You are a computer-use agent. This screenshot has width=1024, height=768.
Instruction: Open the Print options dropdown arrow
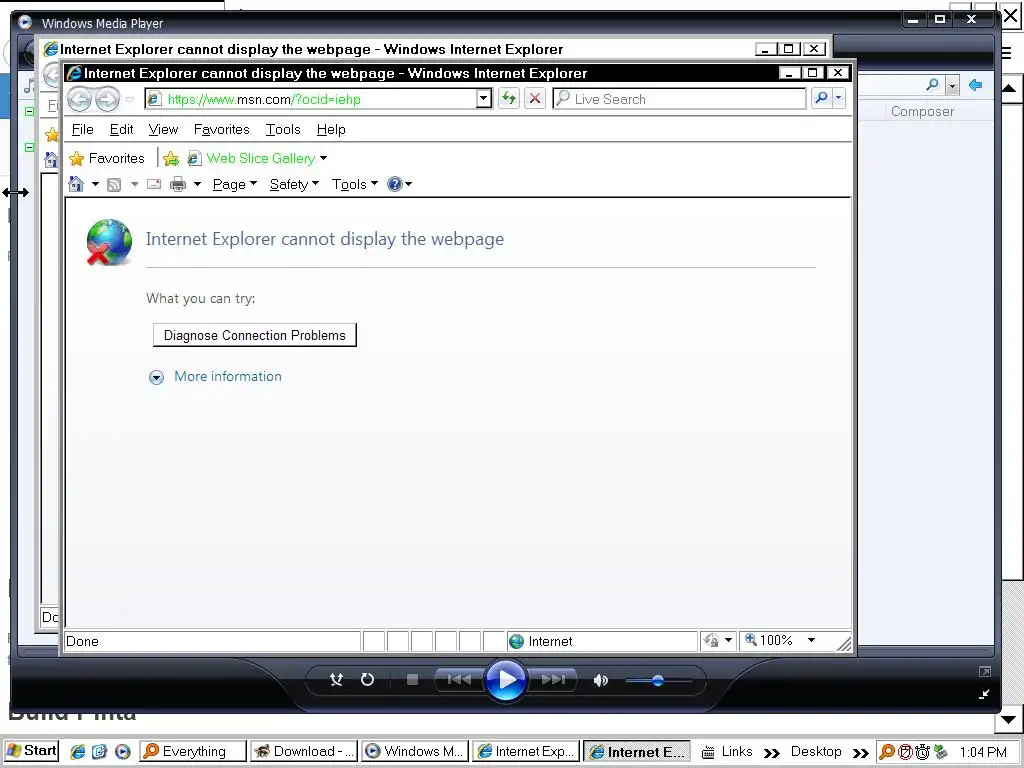point(197,184)
